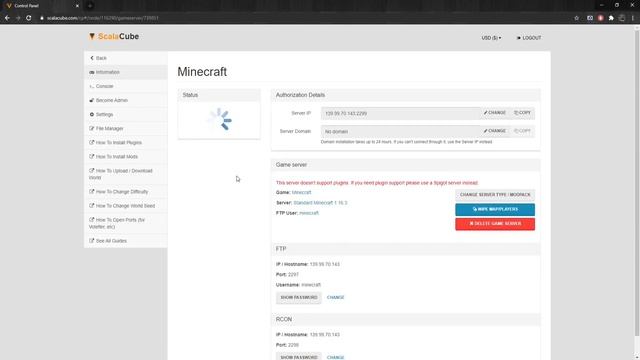
Task: Open Console from the sidebar
Action: [x=126, y=86]
